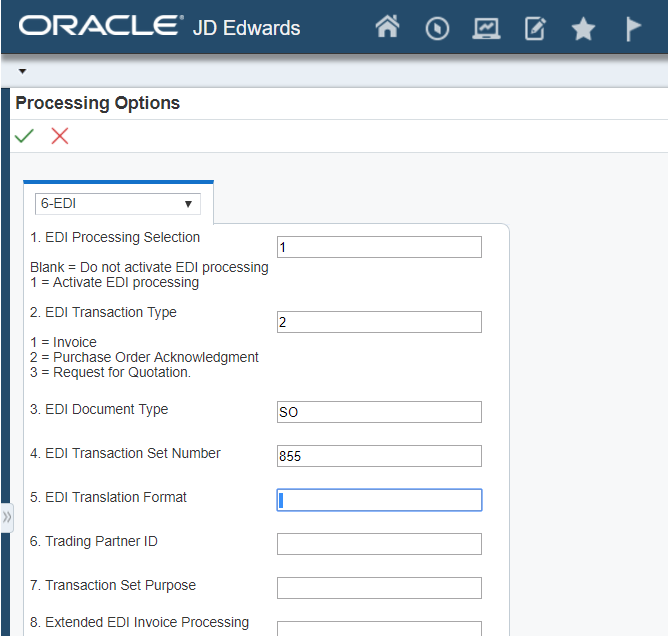Click the EDI Document Type field

[379, 412]
